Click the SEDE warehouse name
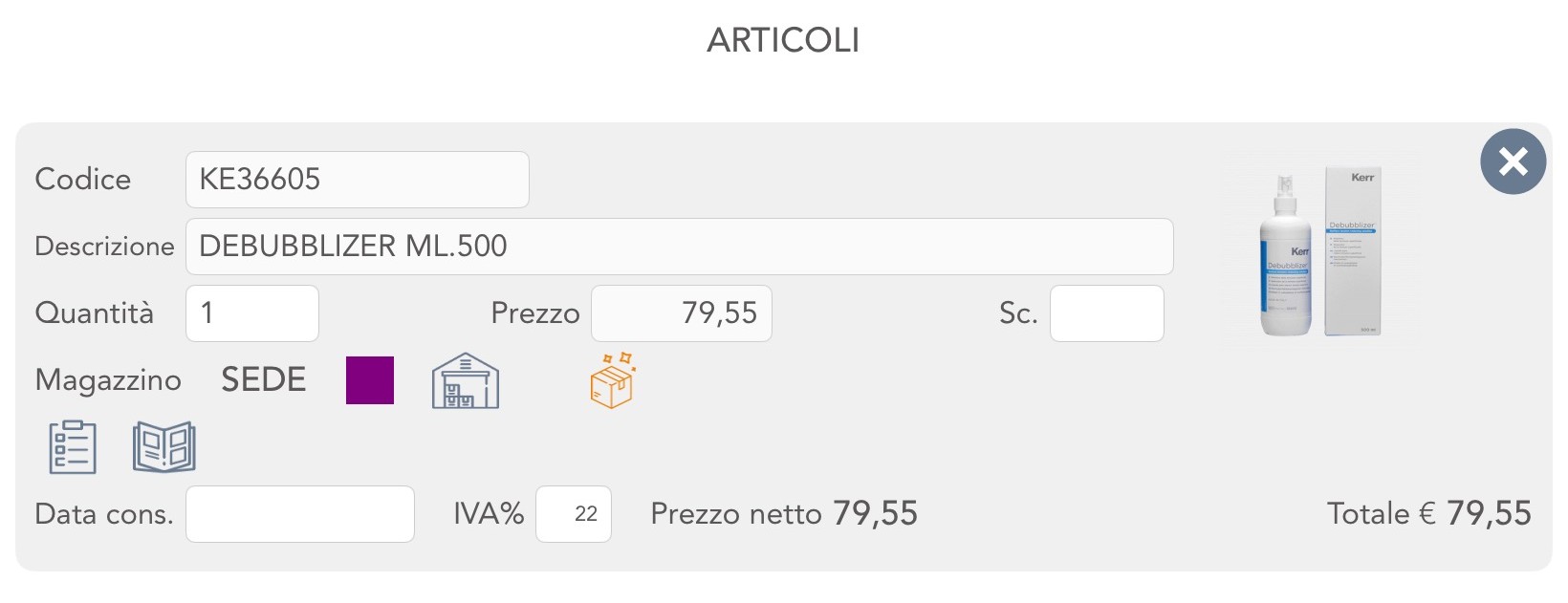 [x=264, y=380]
